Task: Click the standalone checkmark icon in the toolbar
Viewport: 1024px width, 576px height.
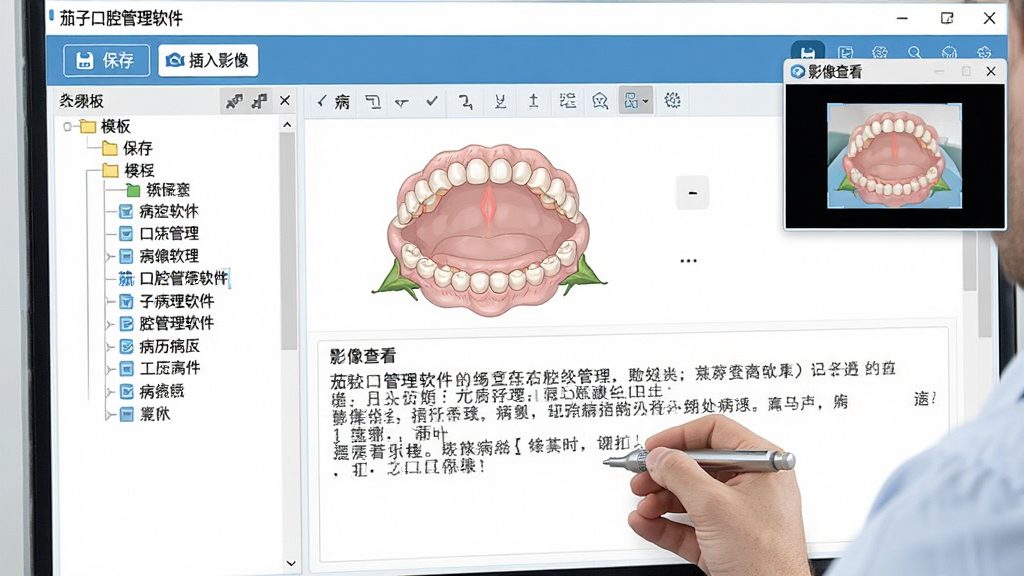Action: click(x=432, y=101)
